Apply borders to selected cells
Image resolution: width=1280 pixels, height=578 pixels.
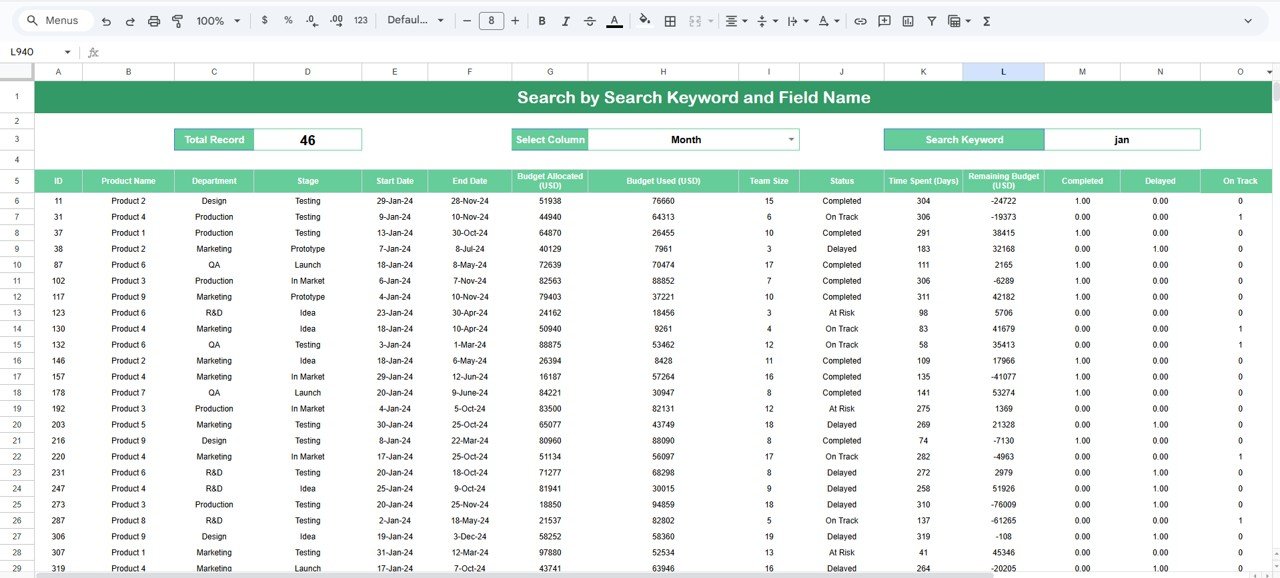pyautogui.click(x=669, y=20)
